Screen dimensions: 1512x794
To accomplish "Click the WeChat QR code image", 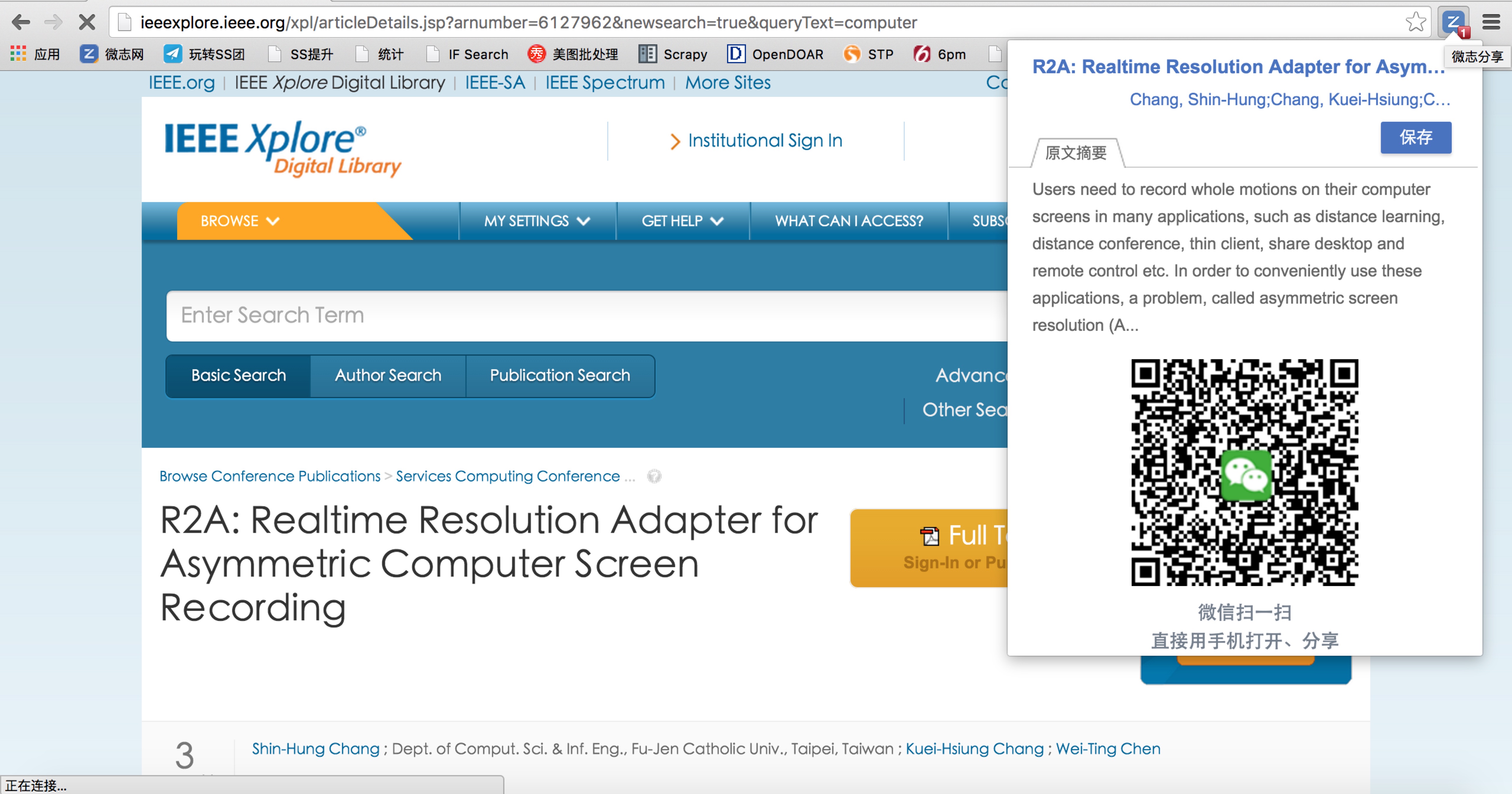I will pos(1244,472).
